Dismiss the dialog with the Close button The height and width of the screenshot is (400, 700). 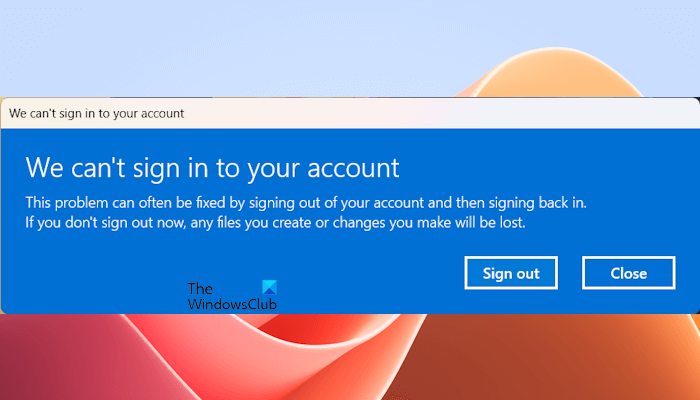tap(628, 273)
